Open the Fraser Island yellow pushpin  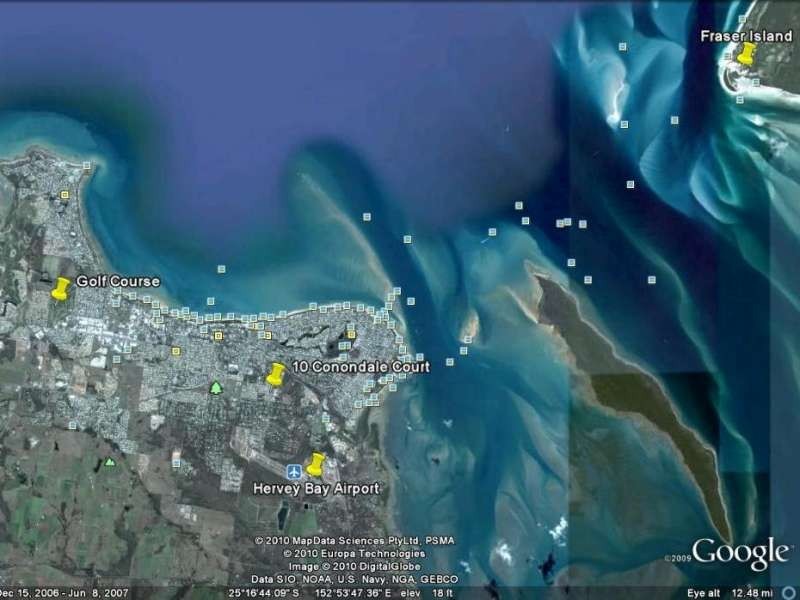[x=747, y=54]
